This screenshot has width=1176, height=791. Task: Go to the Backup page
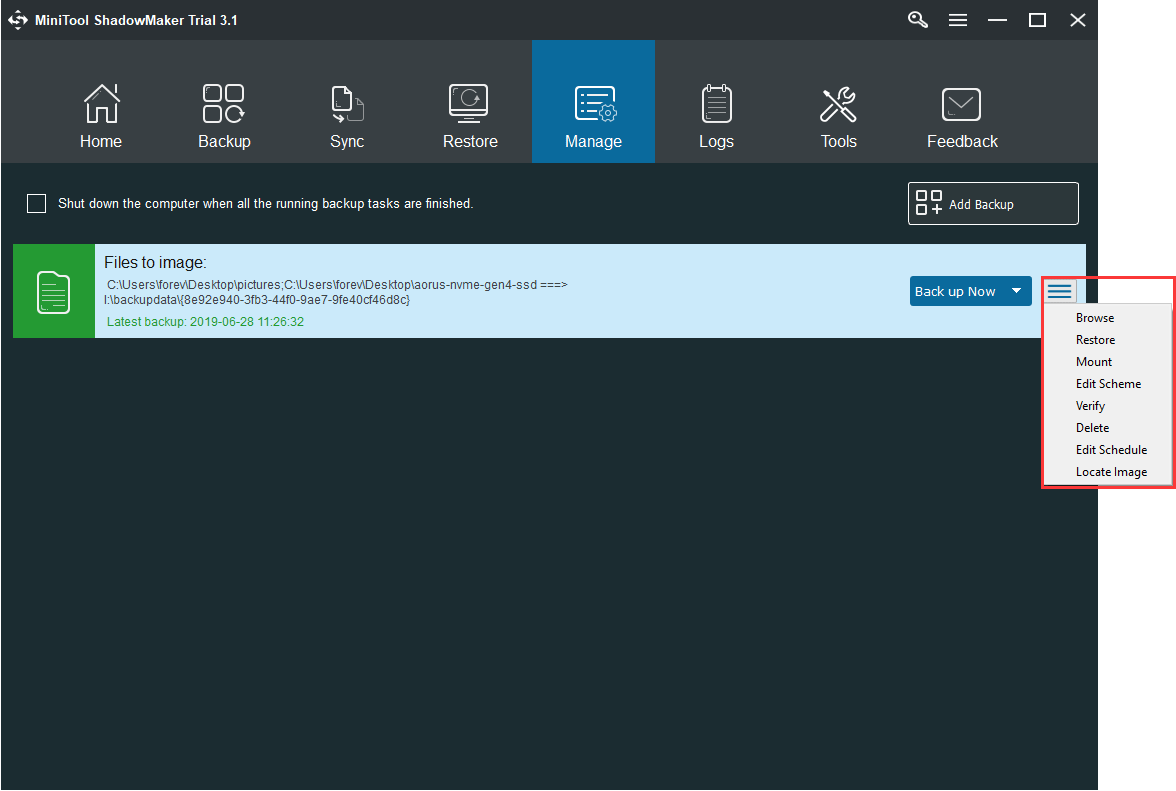pyautogui.click(x=224, y=105)
